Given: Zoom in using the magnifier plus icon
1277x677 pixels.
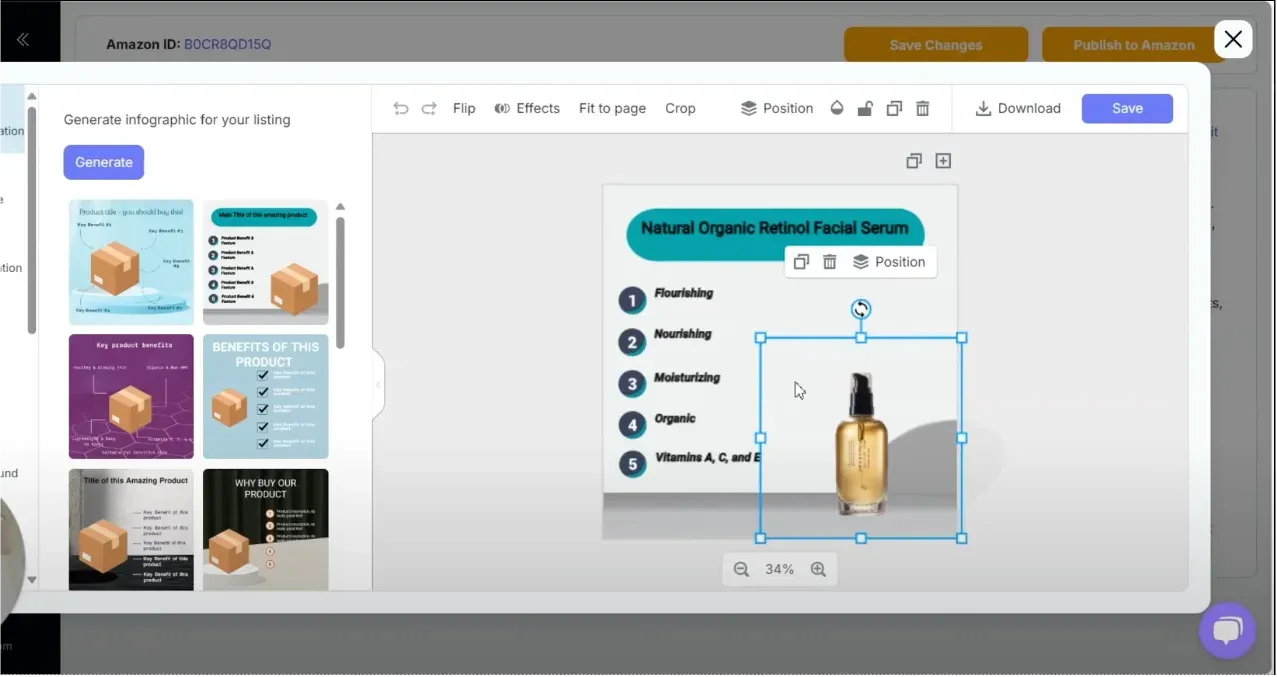Looking at the screenshot, I should (x=818, y=569).
